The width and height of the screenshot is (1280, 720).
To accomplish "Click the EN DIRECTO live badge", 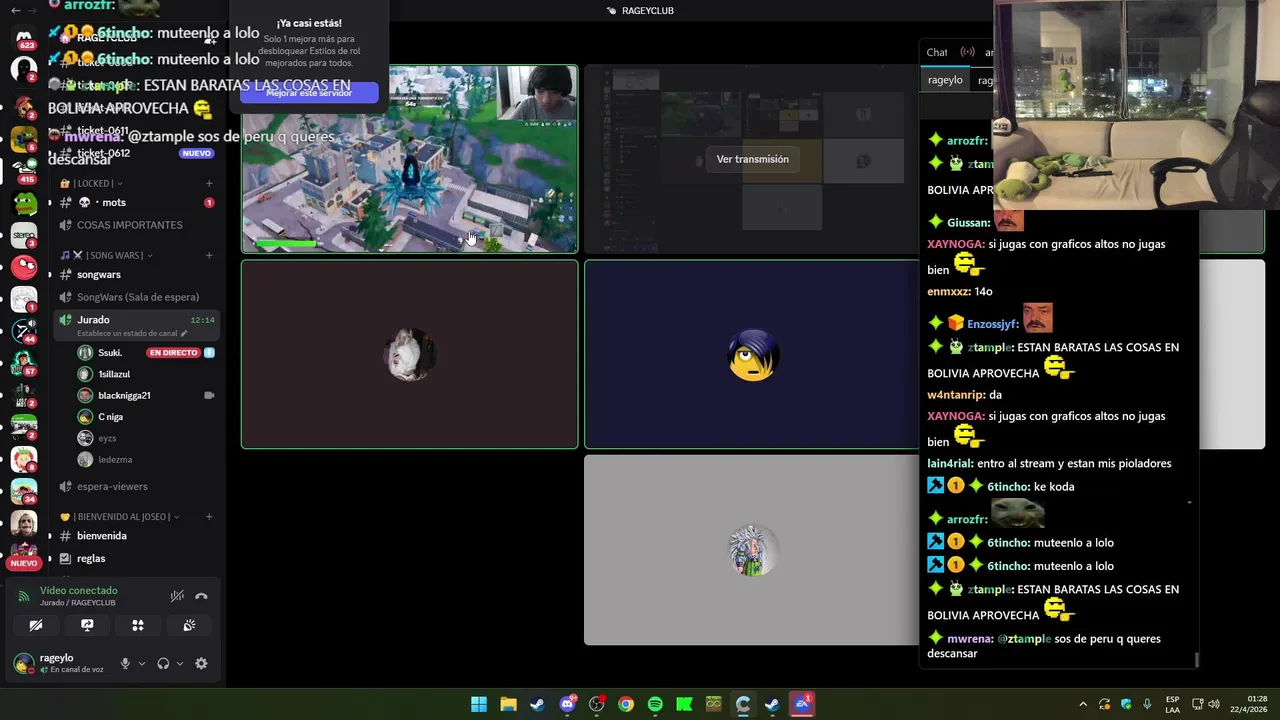I will pyautogui.click(x=173, y=353).
